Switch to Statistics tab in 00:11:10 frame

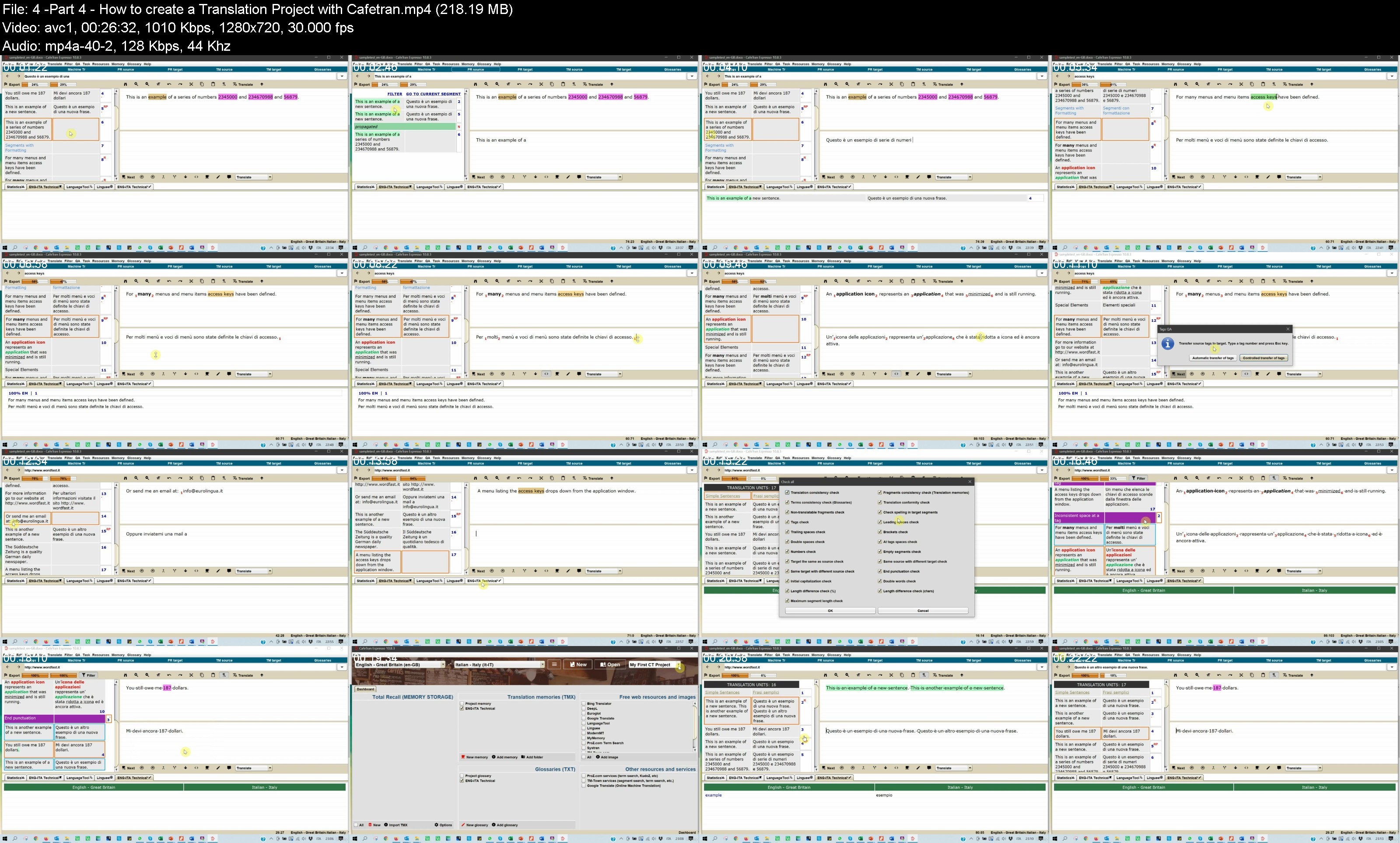(1065, 384)
